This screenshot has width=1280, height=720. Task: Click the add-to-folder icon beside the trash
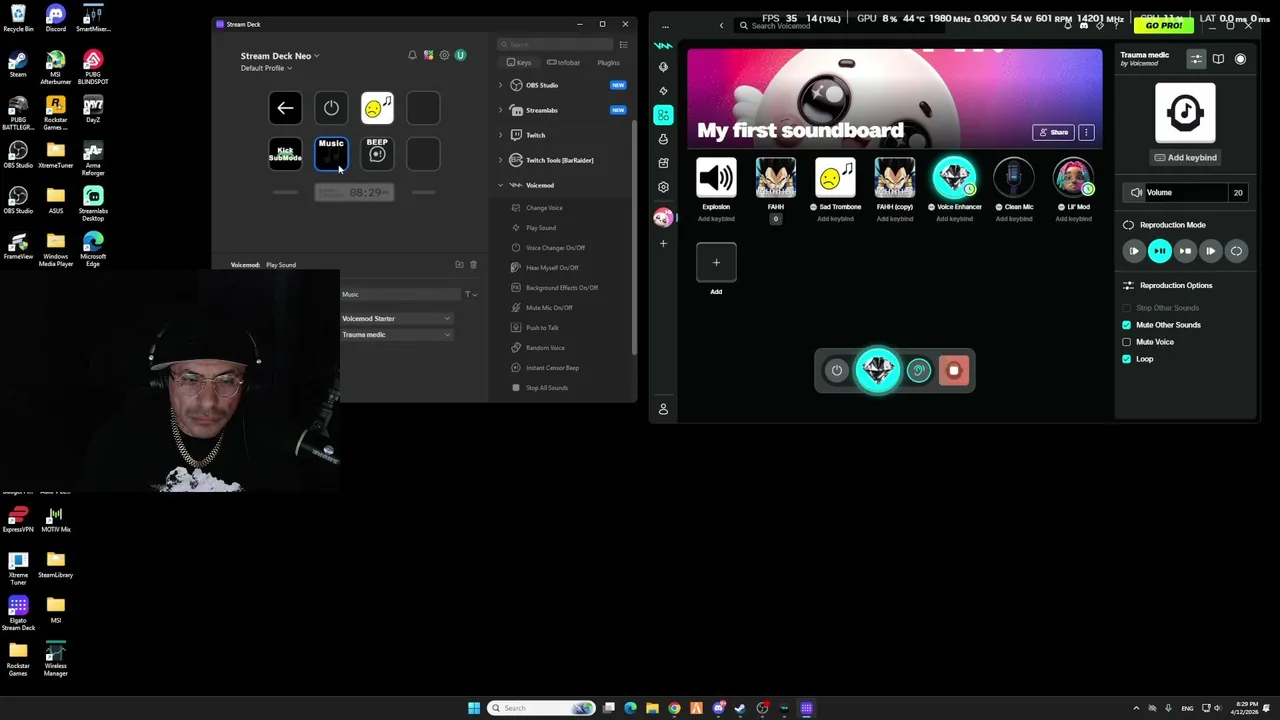(459, 265)
